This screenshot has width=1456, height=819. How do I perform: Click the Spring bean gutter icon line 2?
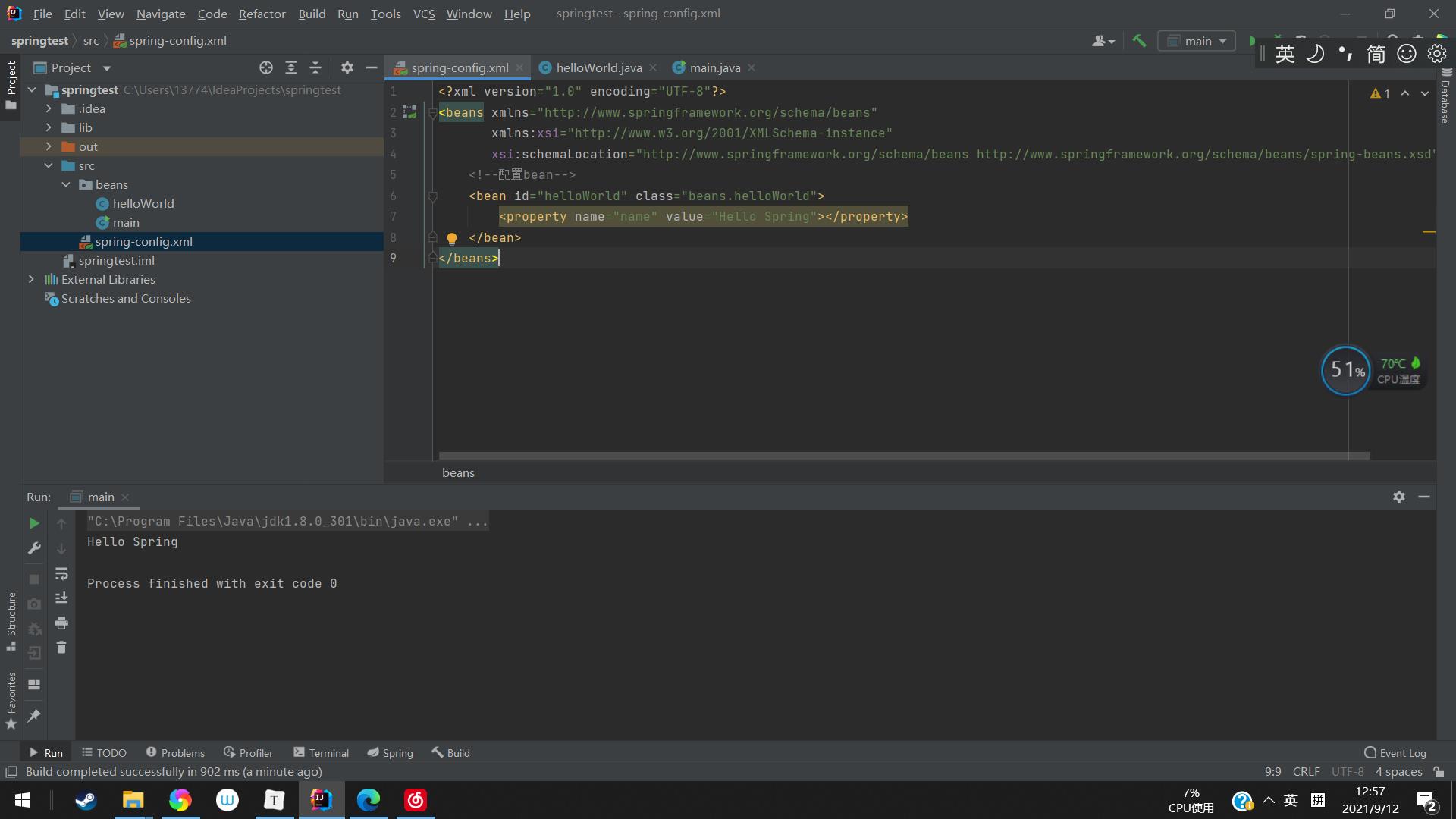click(x=409, y=112)
